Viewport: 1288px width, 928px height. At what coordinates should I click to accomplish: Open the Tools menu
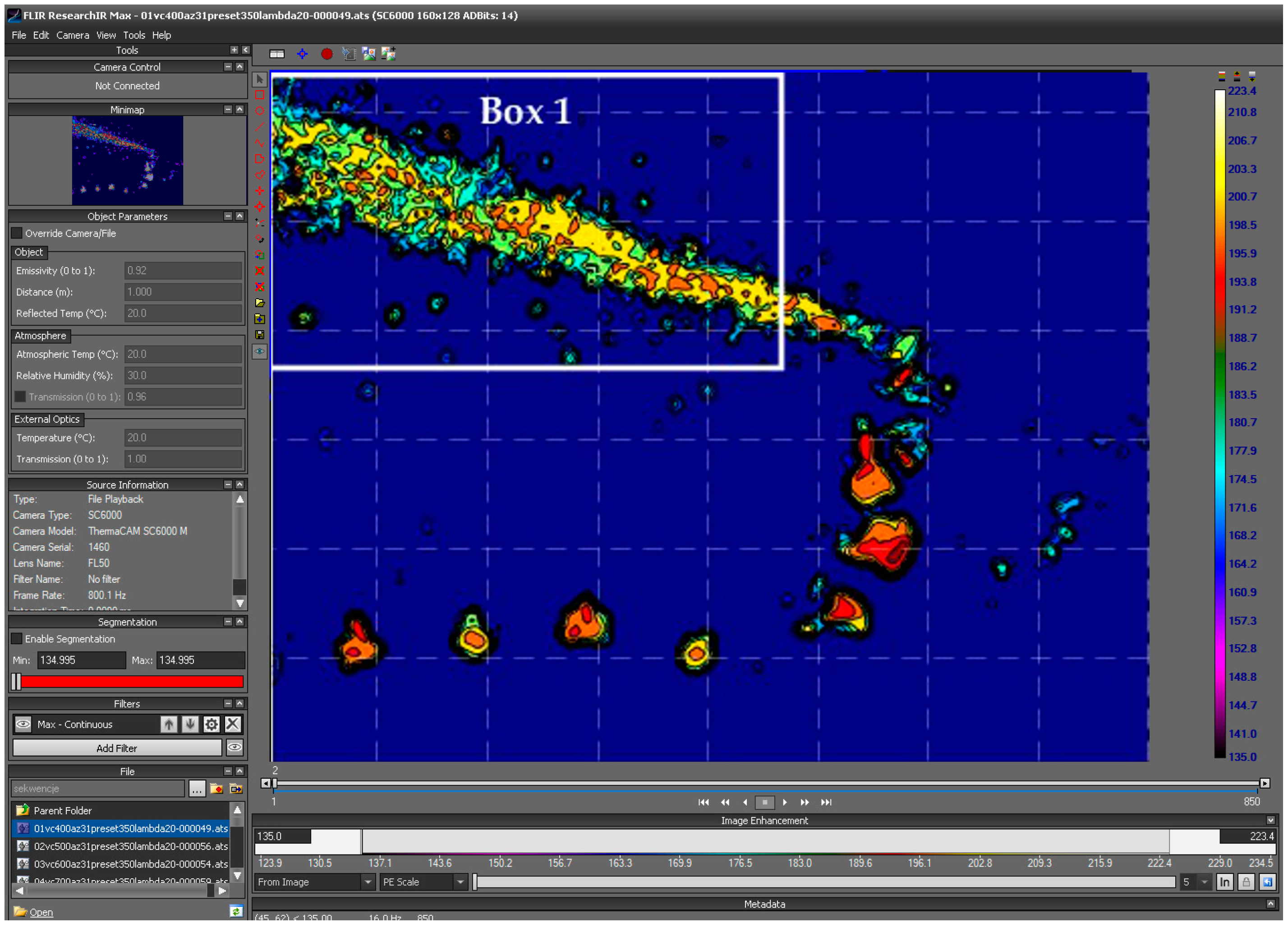point(134,35)
